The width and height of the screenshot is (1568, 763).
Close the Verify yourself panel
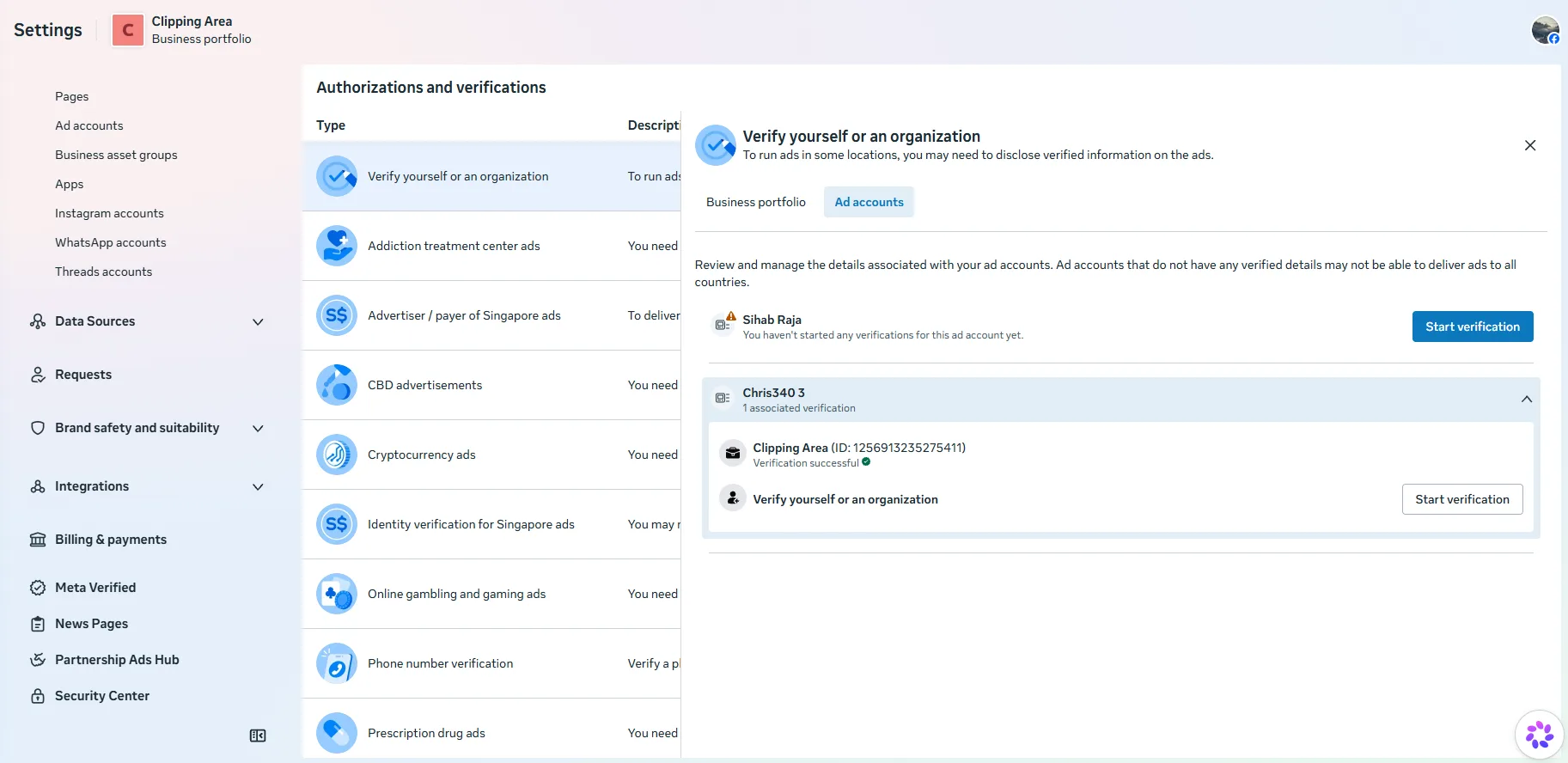click(x=1530, y=145)
